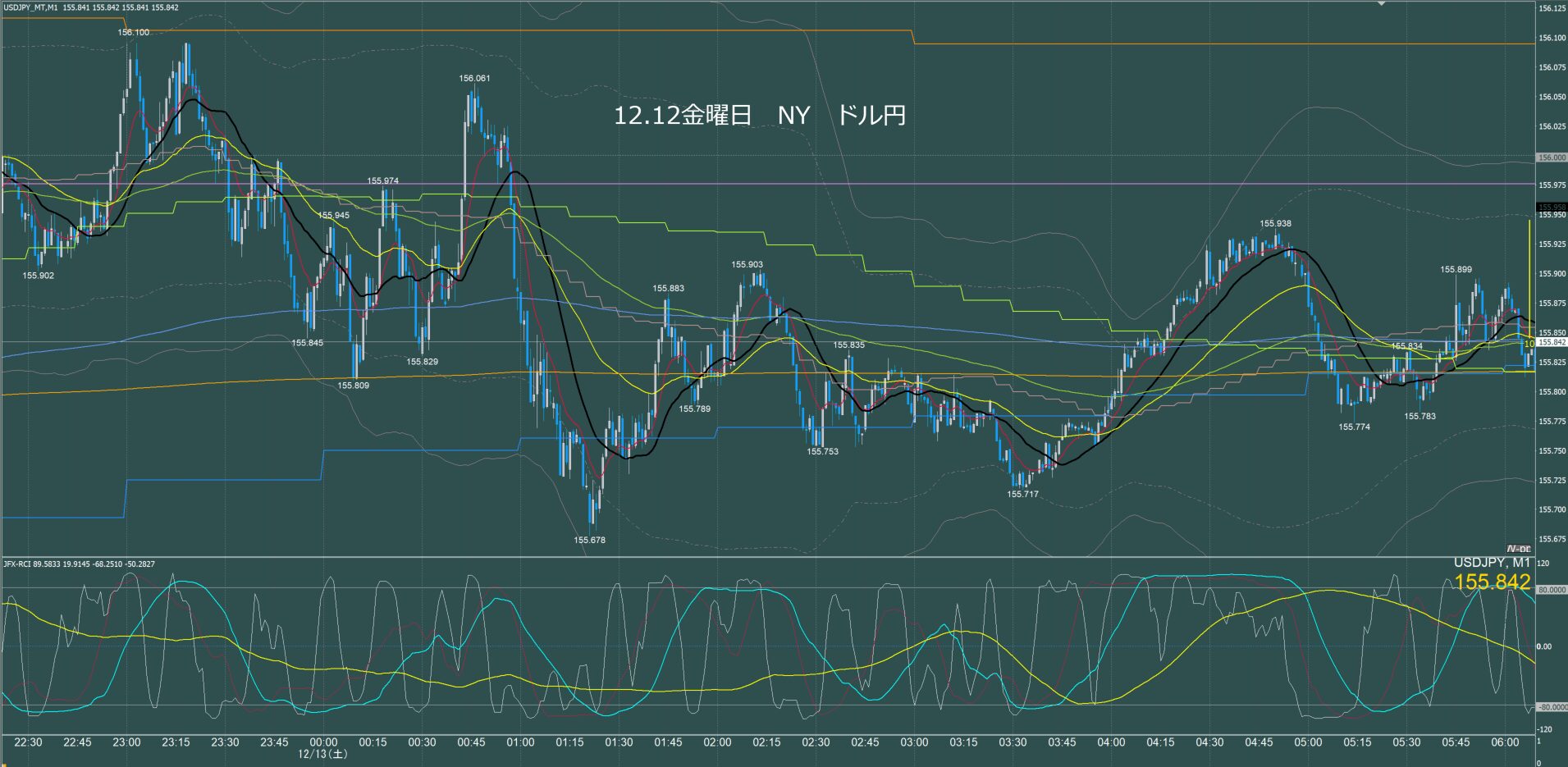This screenshot has width=1568, height=767.
Task: Click the black 155.958 price axis tag
Action: [1551, 208]
